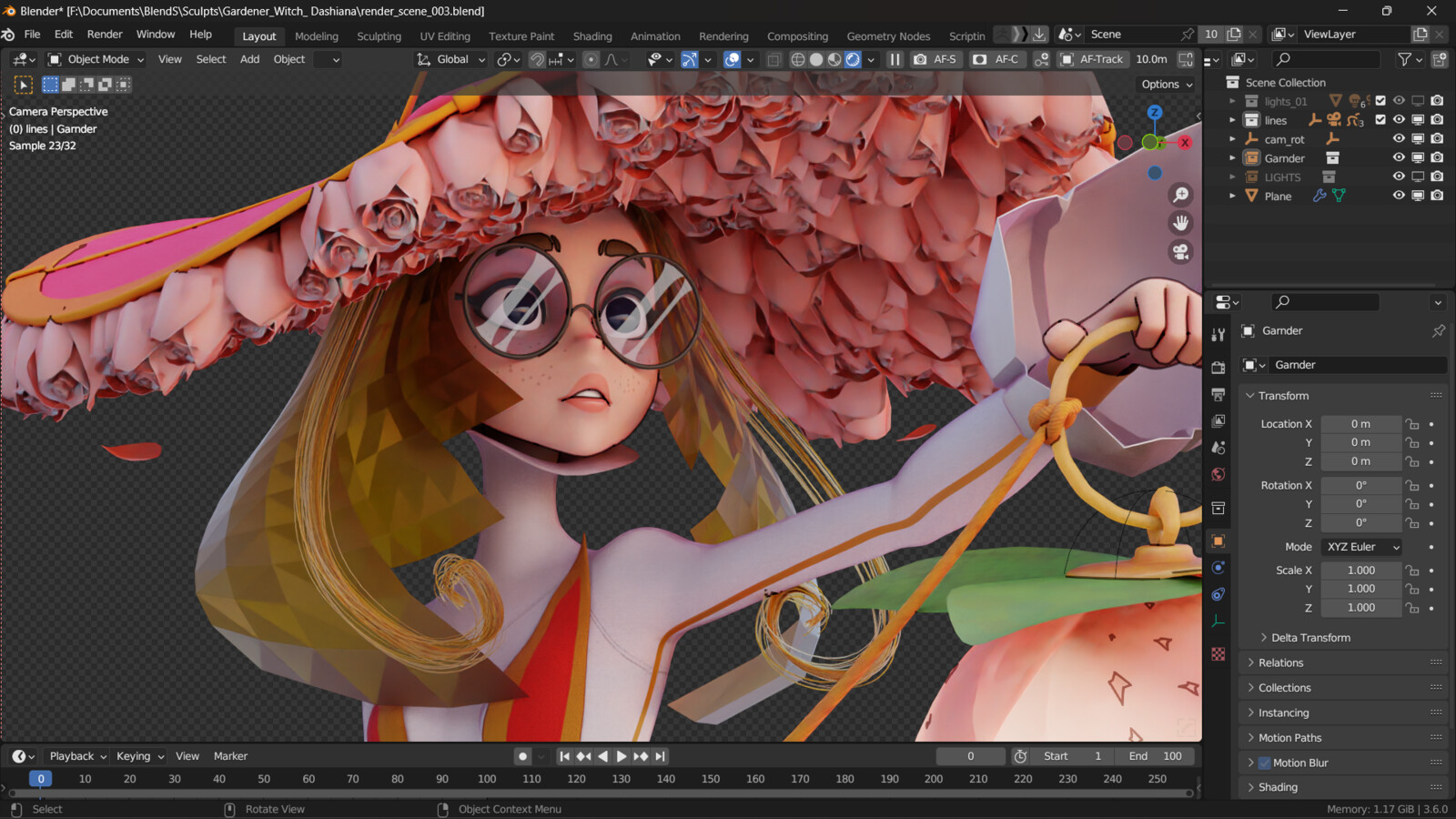Toggle camera view with camera gizmo
The image size is (1456, 819).
click(x=1181, y=252)
